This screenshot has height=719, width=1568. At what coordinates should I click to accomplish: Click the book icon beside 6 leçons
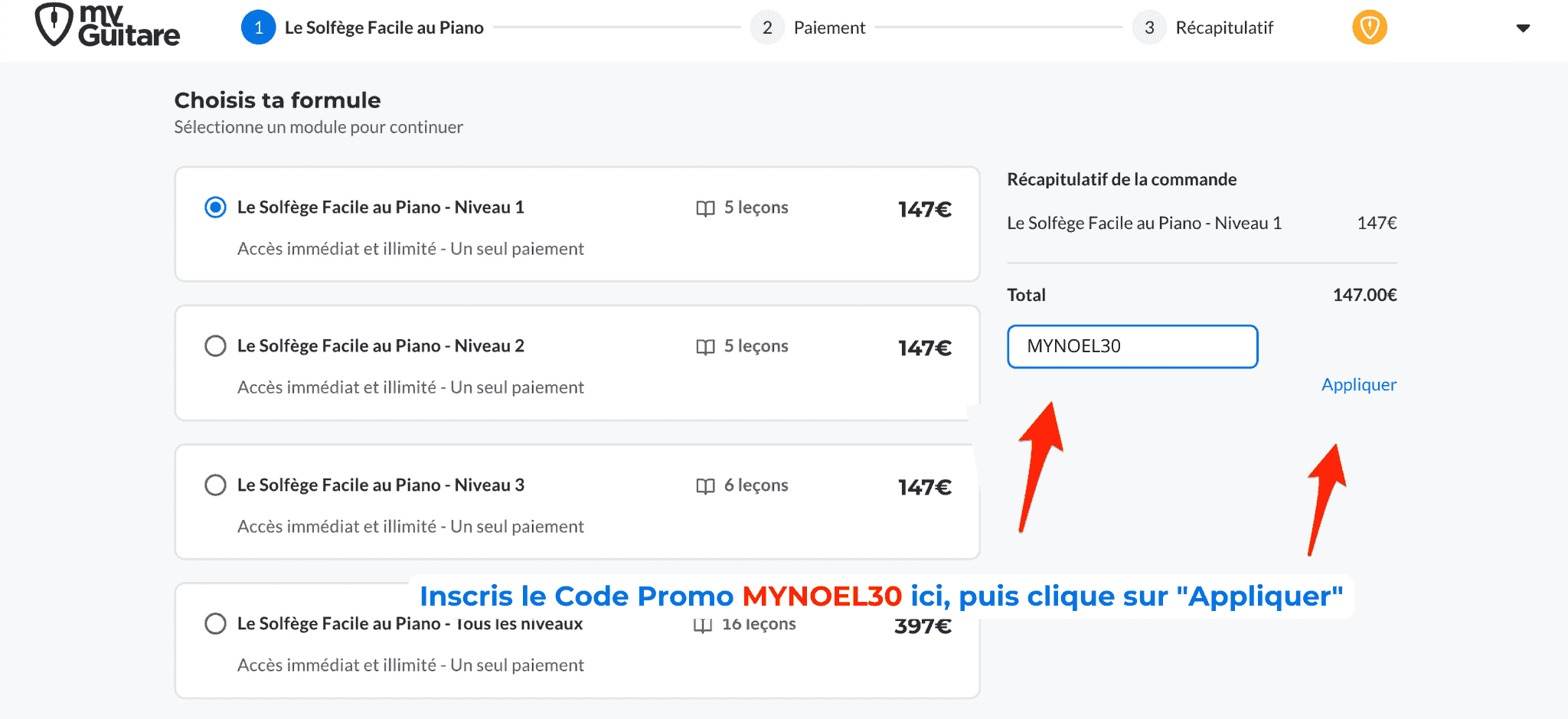pyautogui.click(x=705, y=486)
